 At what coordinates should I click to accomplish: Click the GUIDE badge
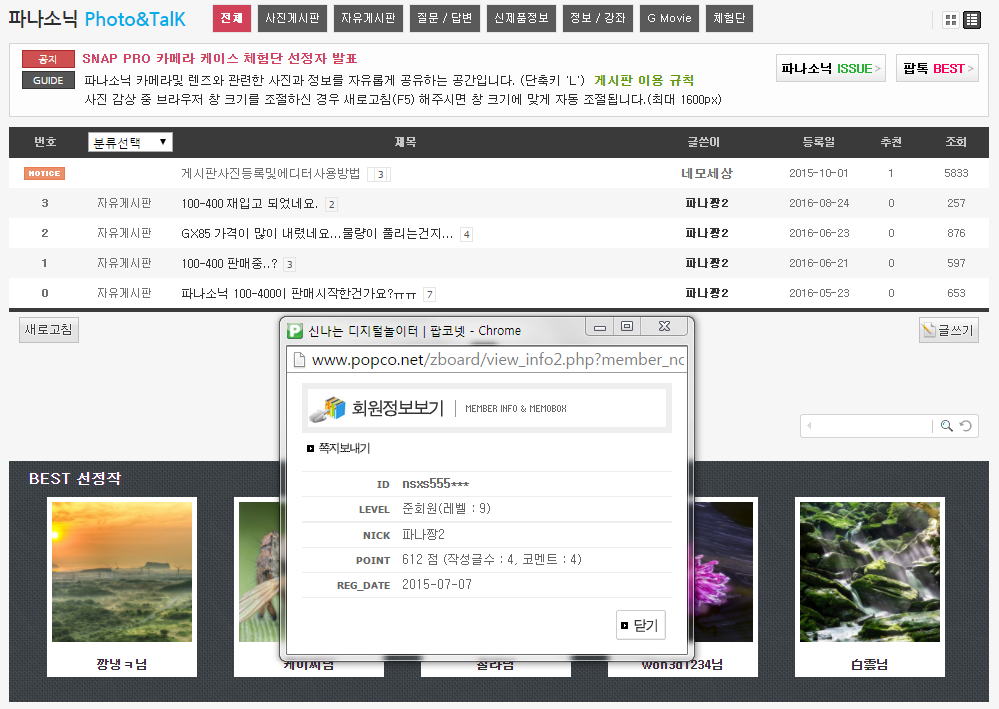tap(48, 80)
